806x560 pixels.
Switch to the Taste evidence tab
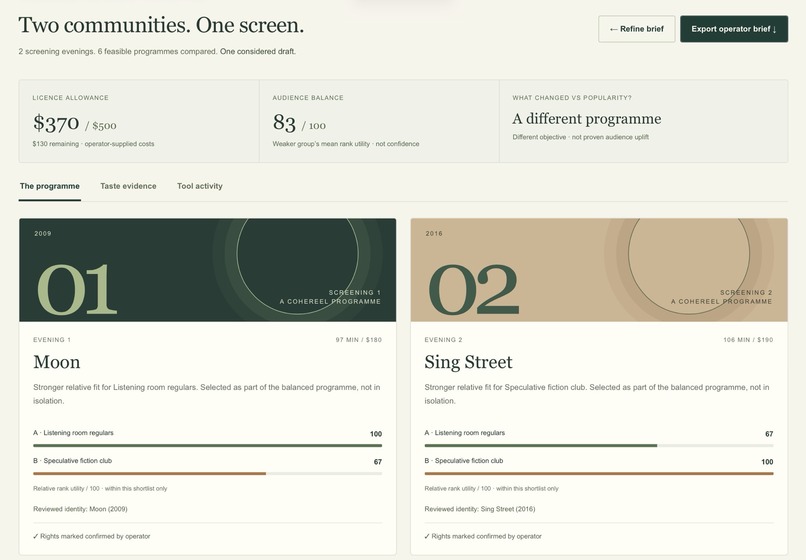click(x=129, y=186)
